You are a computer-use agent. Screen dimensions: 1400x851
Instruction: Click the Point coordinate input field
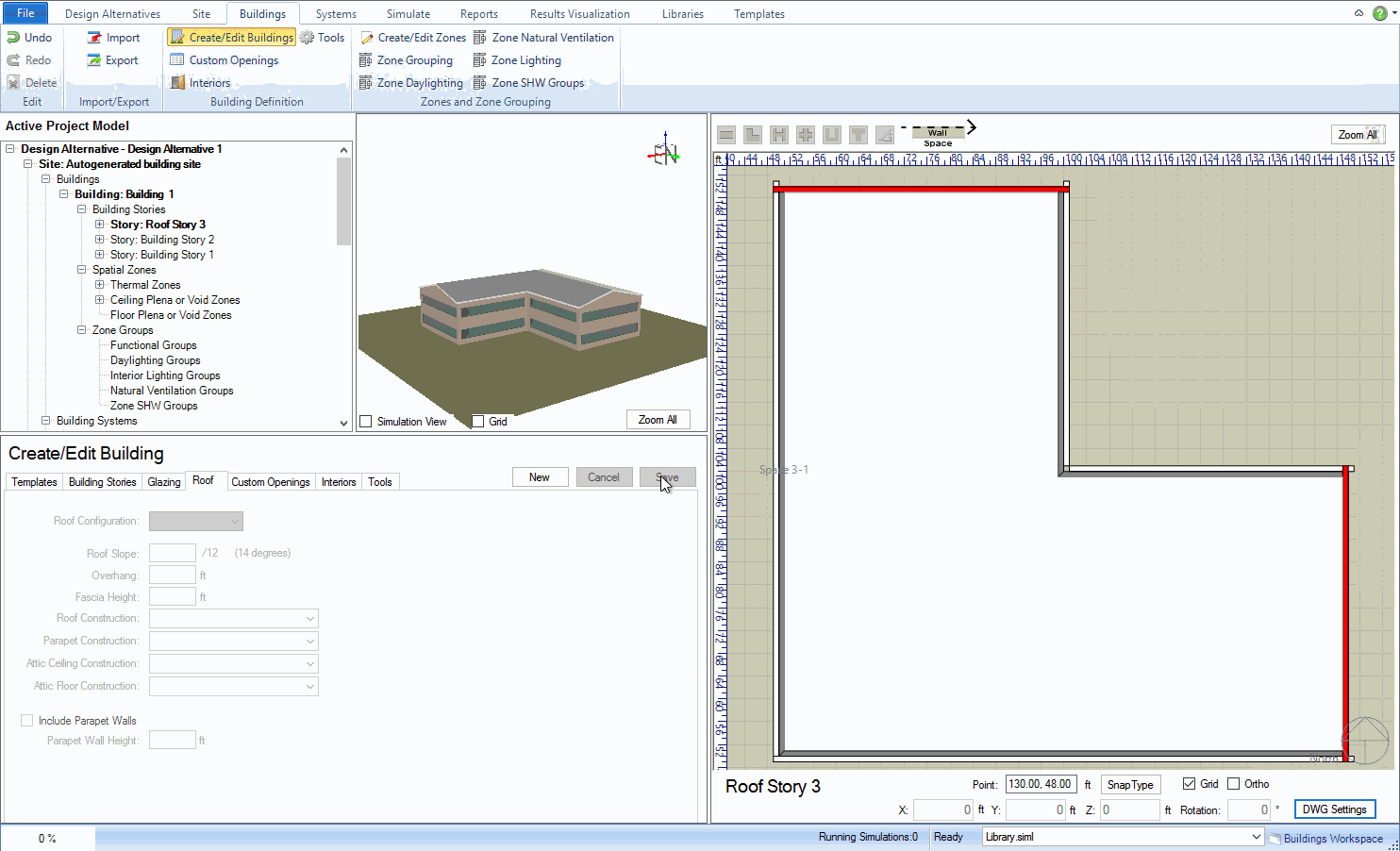pos(1040,784)
